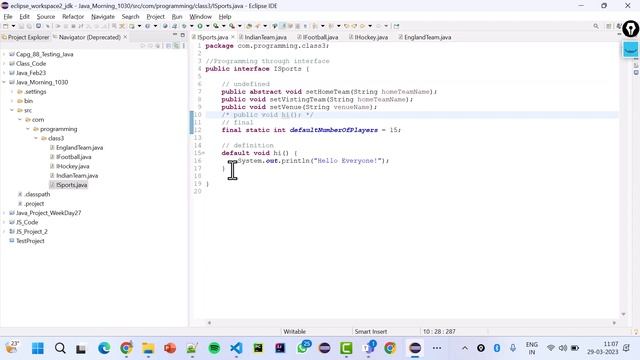The image size is (640, 360).
Task: Expand the Java_Feb23 project
Action: 4,73
